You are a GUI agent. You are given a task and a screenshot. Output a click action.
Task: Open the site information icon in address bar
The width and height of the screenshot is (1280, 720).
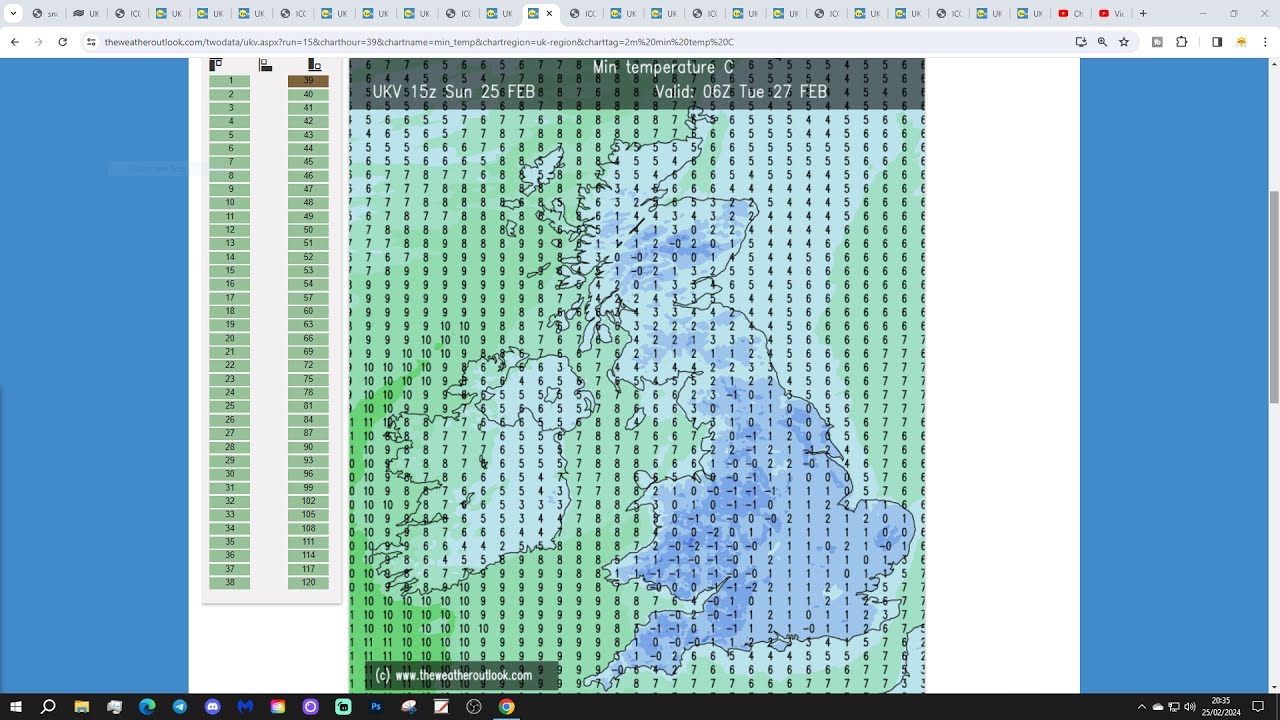[91, 42]
